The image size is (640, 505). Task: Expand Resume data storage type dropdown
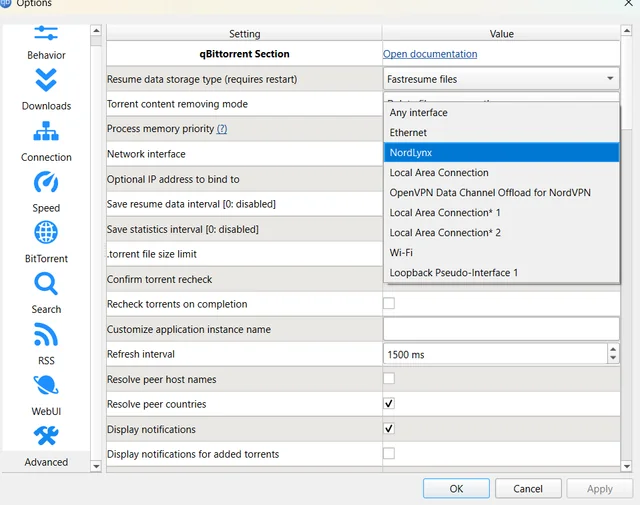click(x=501, y=79)
